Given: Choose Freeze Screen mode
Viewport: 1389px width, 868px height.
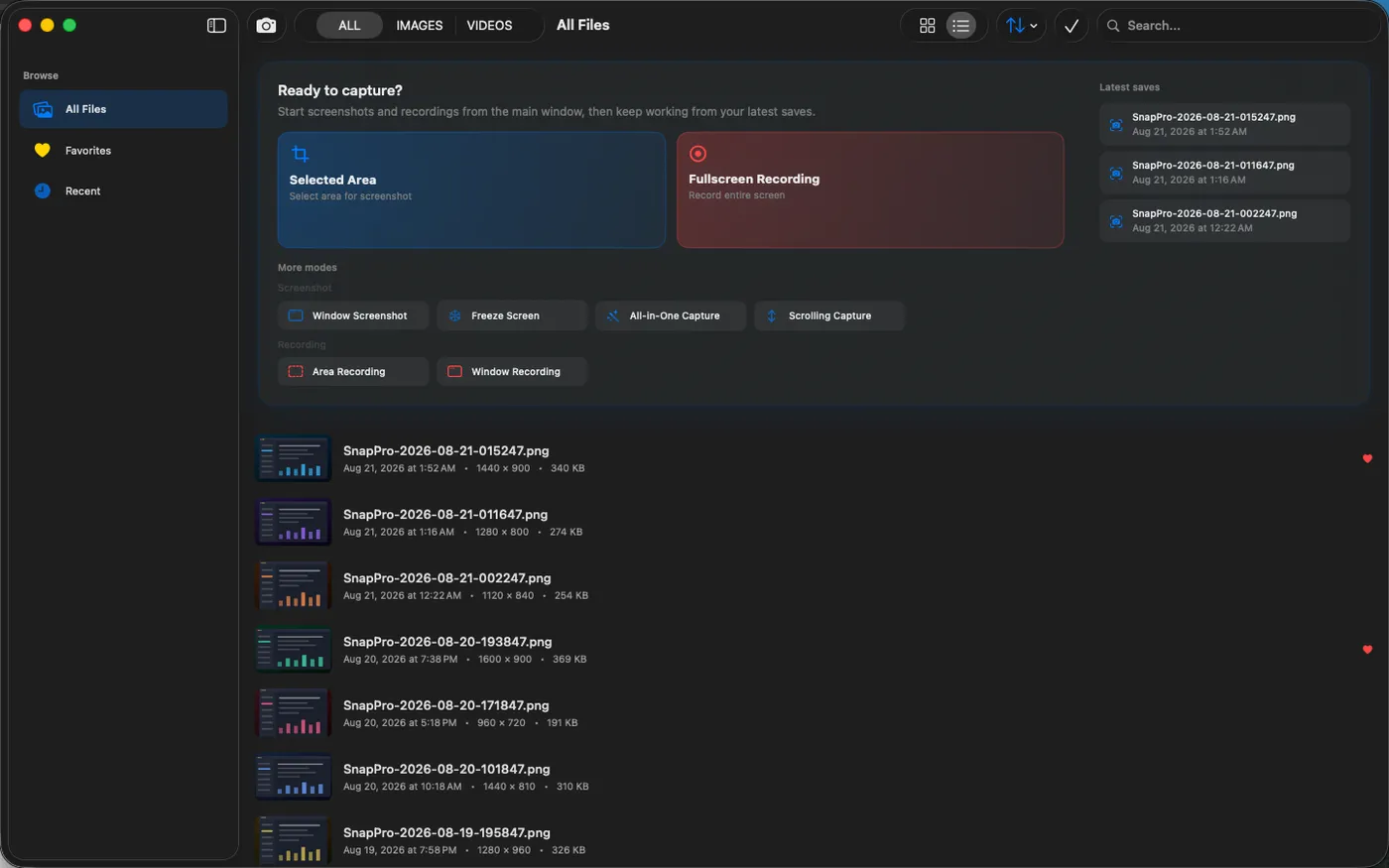Looking at the screenshot, I should tap(512, 315).
